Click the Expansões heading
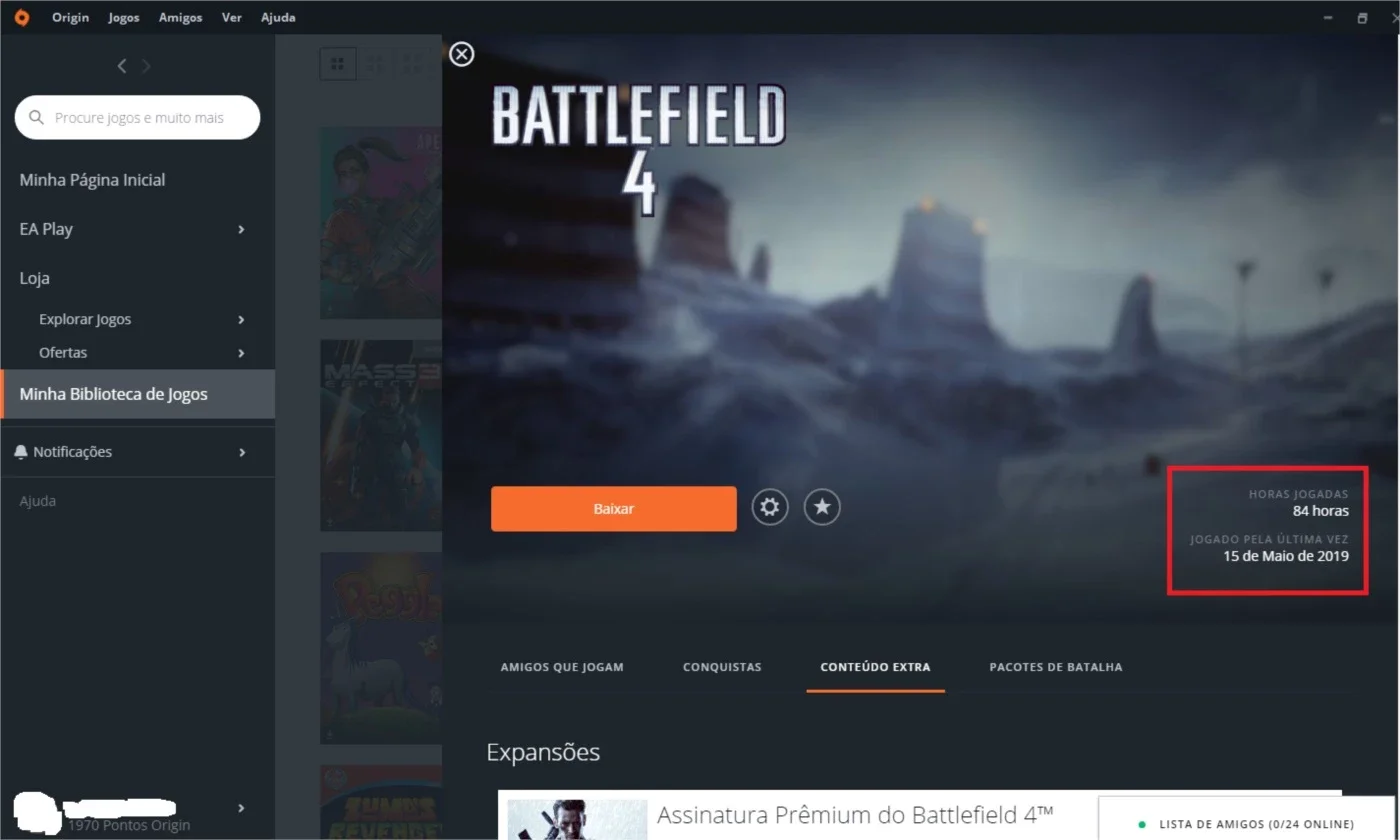The height and width of the screenshot is (840, 1400). 543,752
